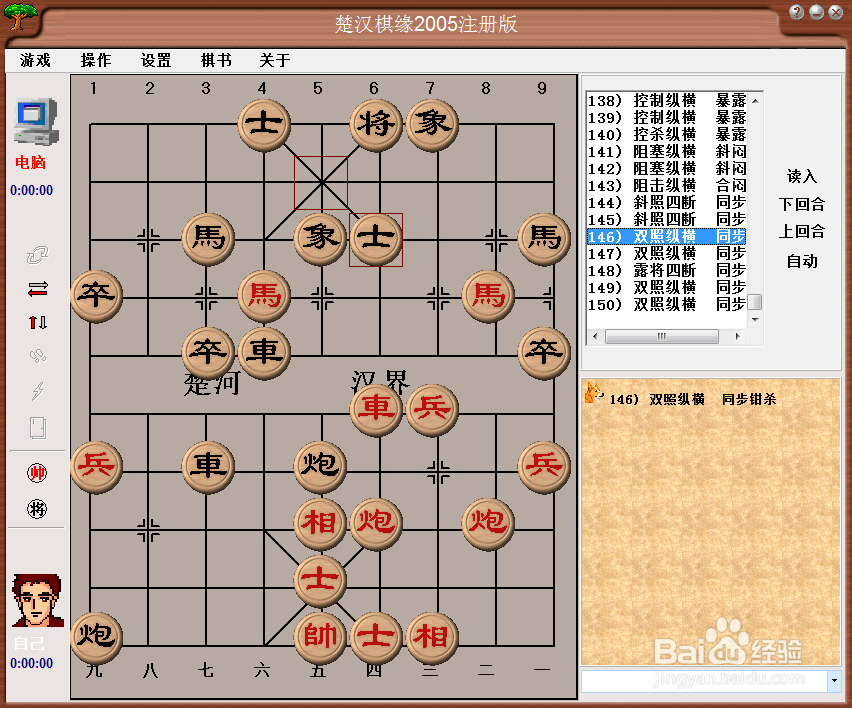Select list row 147) 双照纵横
This screenshot has width=852, height=708.
[x=667, y=253]
